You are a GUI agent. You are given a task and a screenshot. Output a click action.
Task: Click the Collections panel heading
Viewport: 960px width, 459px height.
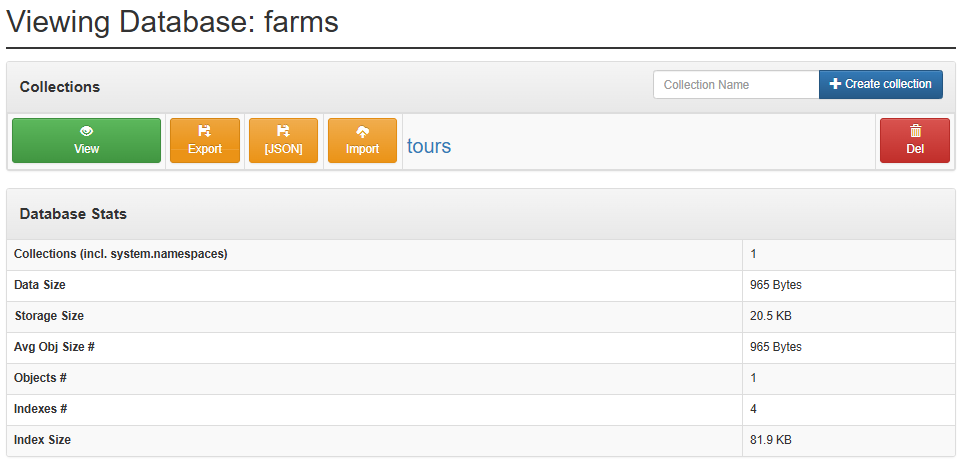tap(60, 87)
